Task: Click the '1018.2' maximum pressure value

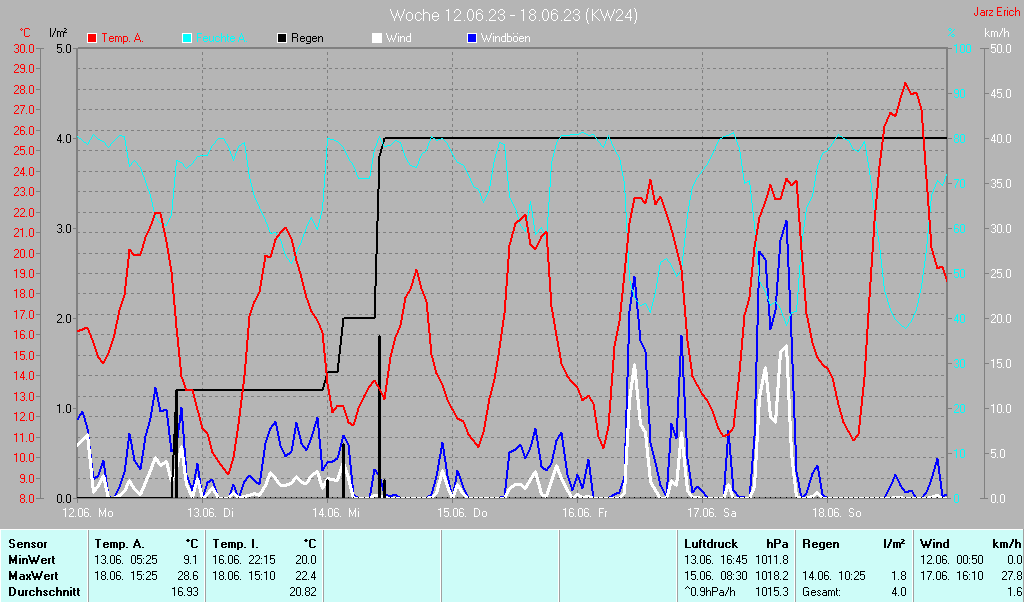Action: [772, 577]
